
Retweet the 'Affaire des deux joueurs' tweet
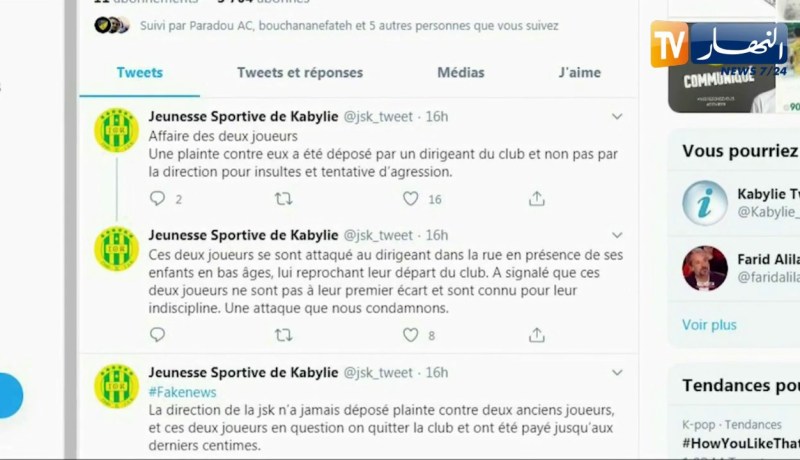point(283,198)
